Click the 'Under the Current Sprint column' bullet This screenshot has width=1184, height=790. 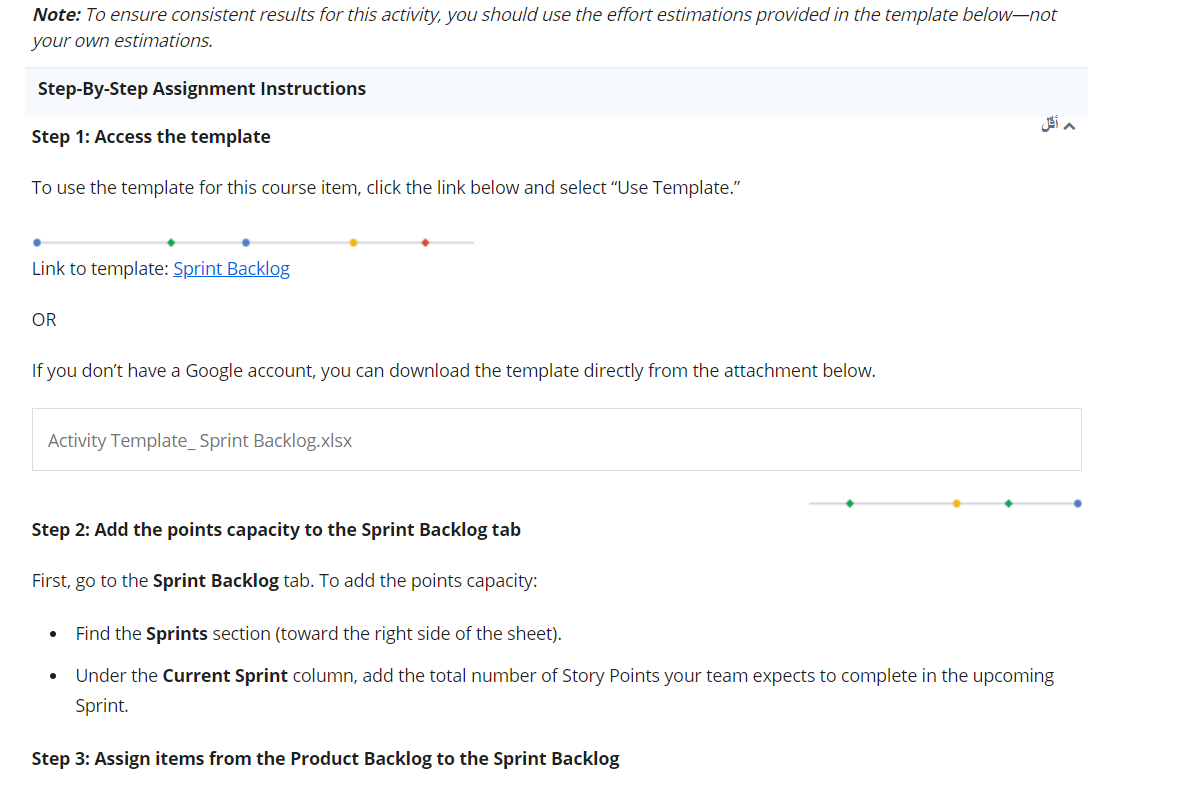pos(565,690)
